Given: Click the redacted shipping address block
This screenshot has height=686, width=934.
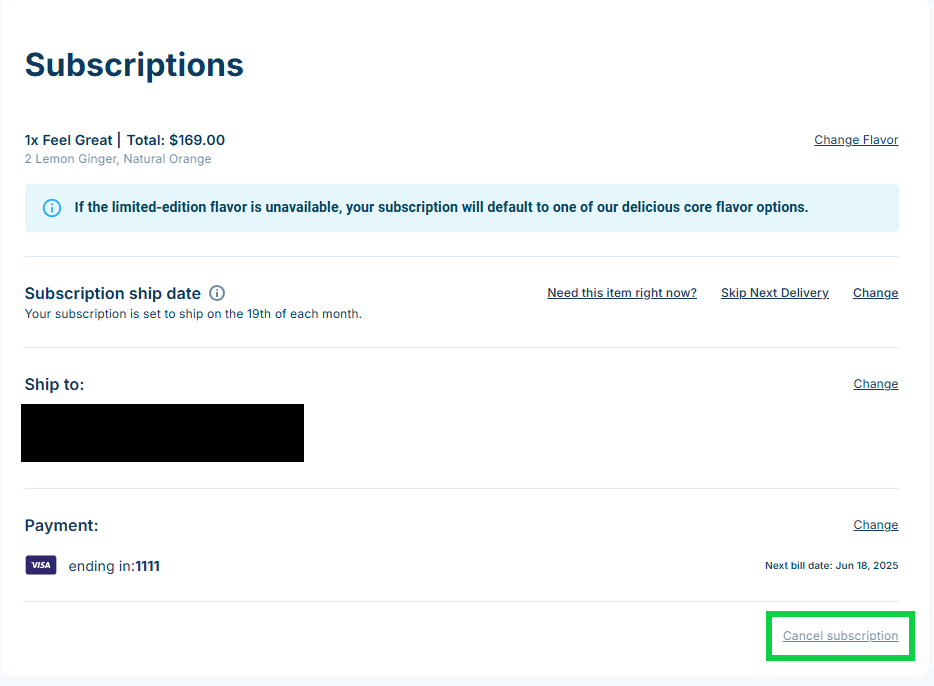Looking at the screenshot, I should [162, 433].
